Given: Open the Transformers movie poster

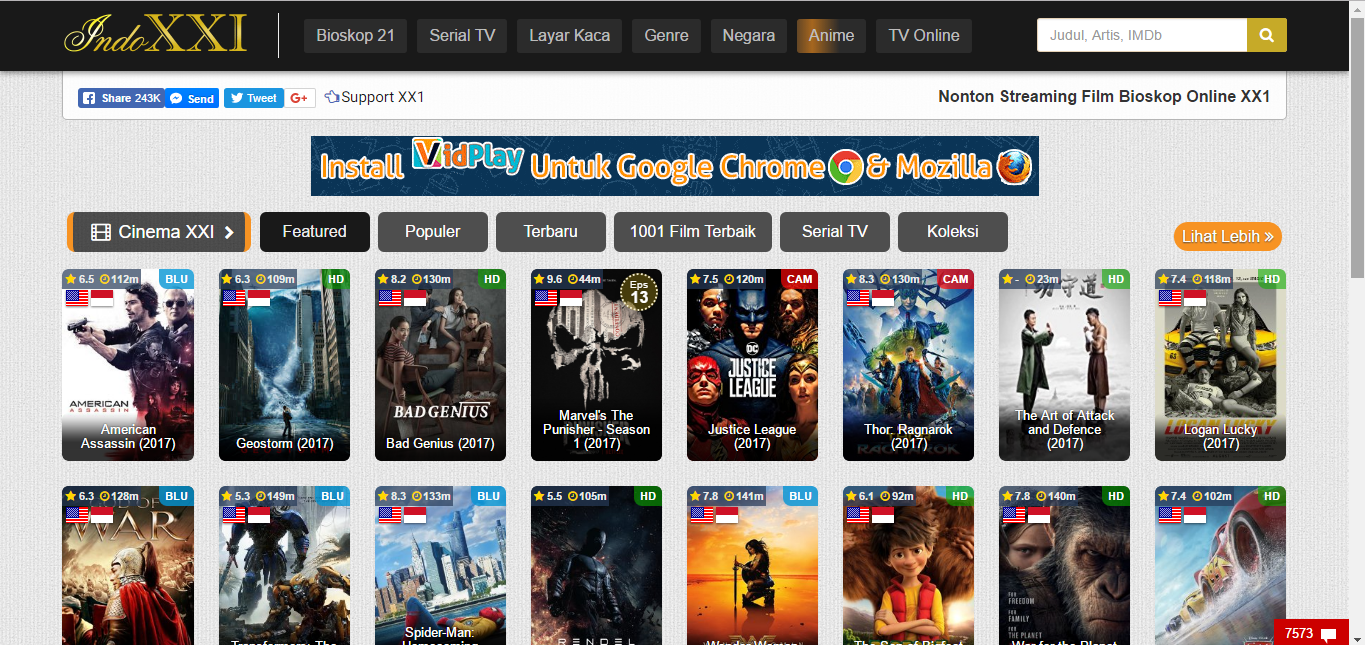Looking at the screenshot, I should [284, 566].
